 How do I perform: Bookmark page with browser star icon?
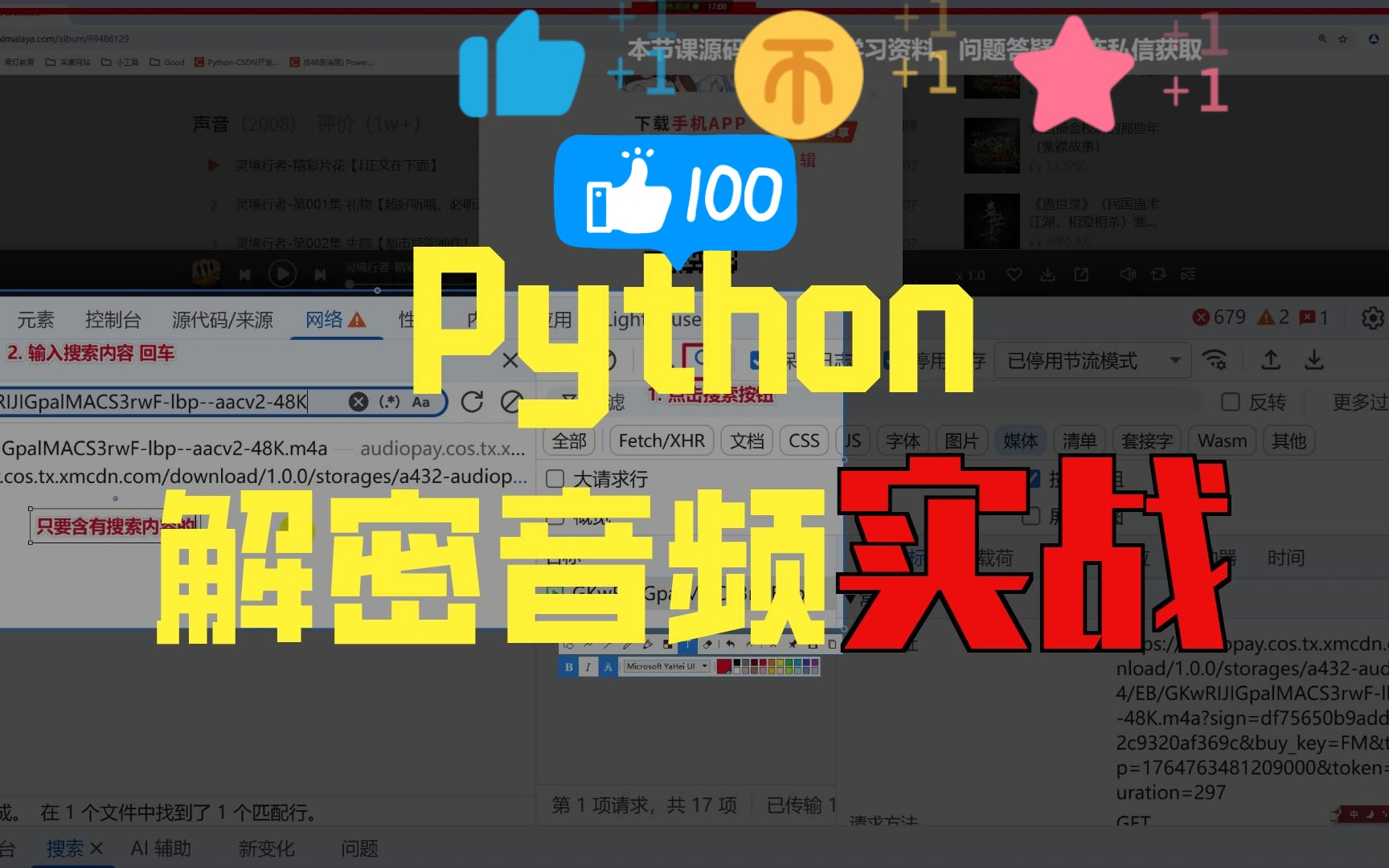pyautogui.click(x=1342, y=39)
